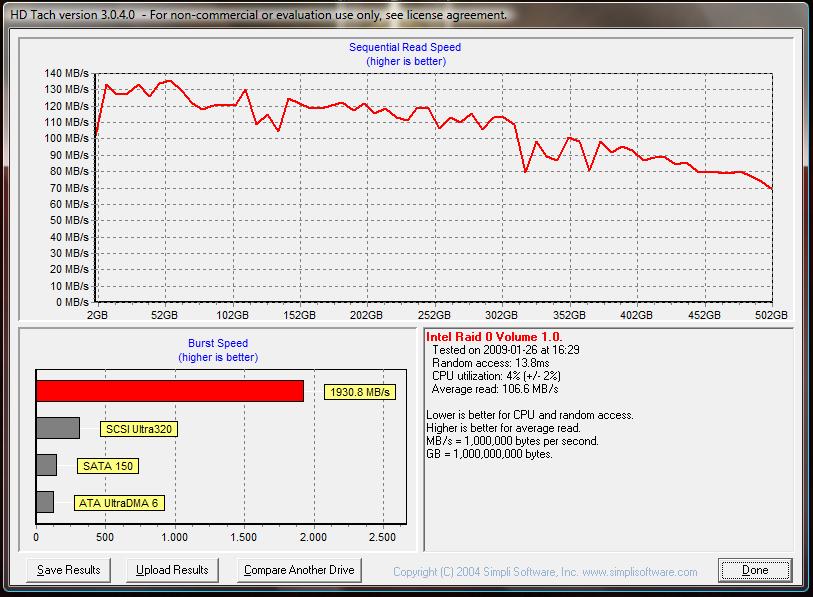Click the Save Results button

69,570
